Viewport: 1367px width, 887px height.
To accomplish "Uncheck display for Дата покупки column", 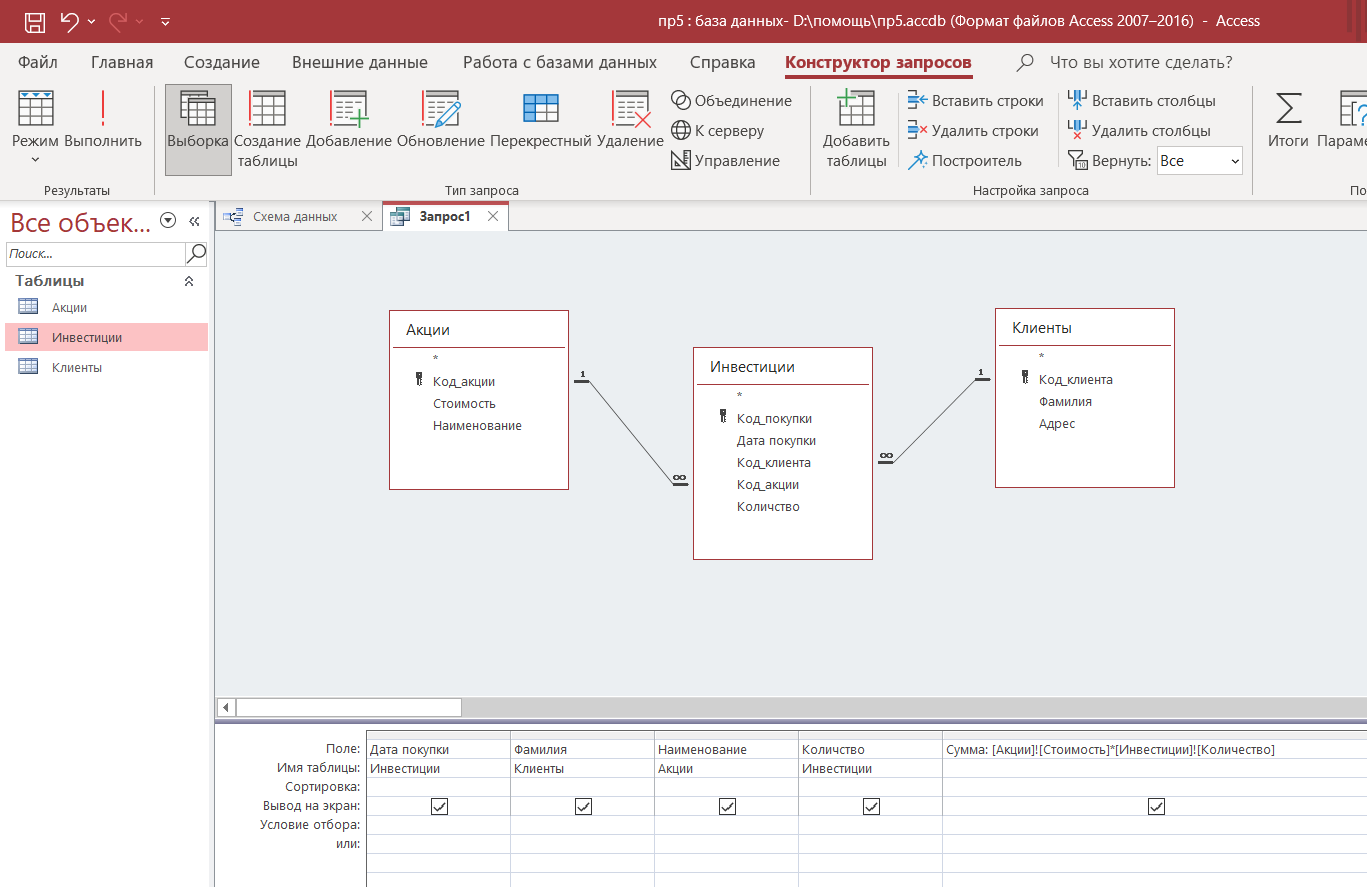I will tap(439, 806).
